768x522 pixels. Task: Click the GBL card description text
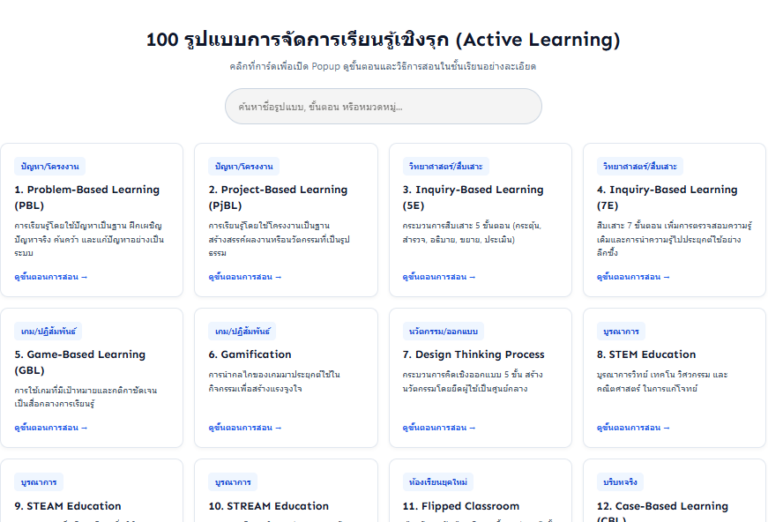point(86,397)
